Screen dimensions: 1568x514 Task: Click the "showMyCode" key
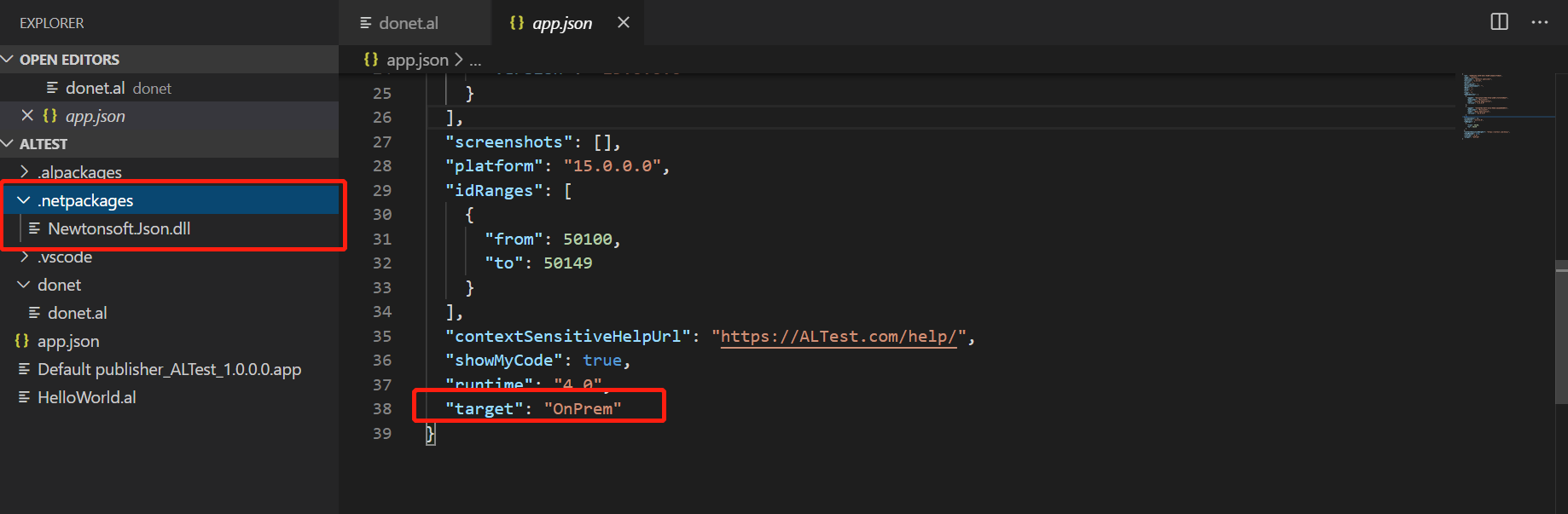pyautogui.click(x=504, y=361)
